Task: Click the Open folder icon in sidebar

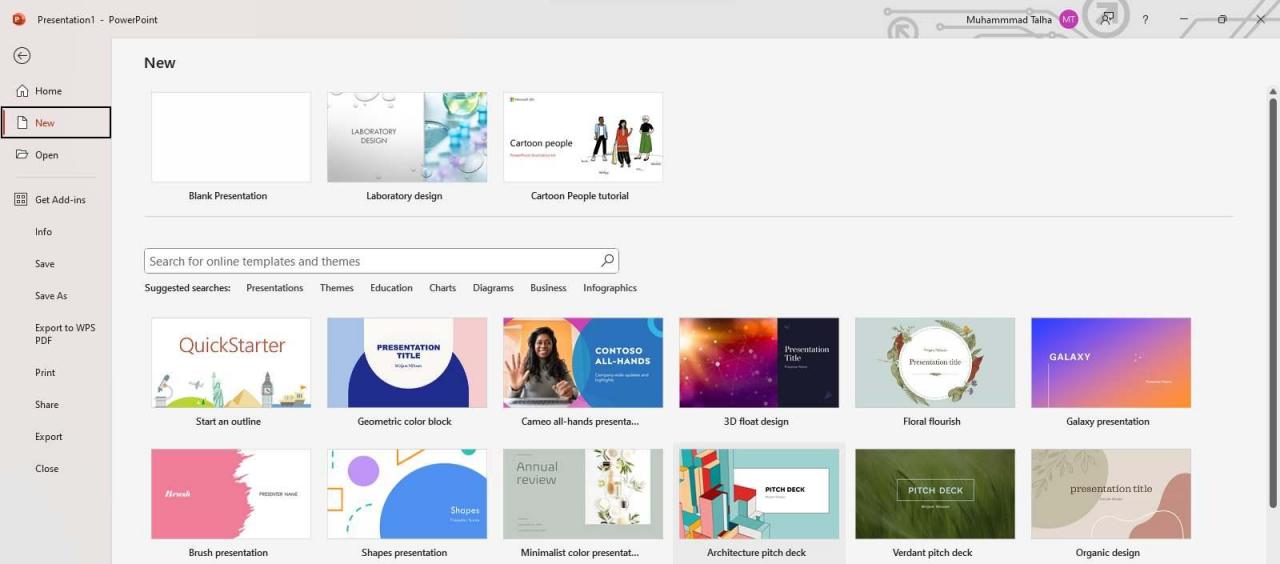Action: [22, 155]
